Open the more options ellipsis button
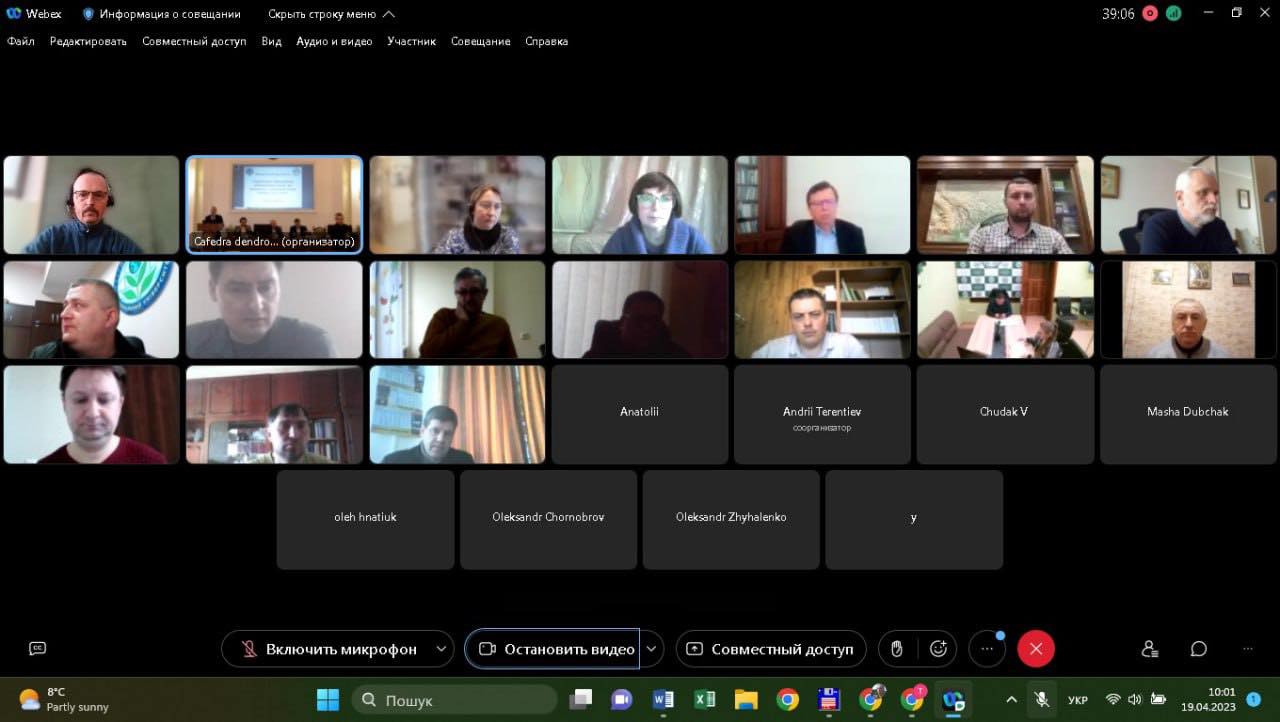This screenshot has height=722, width=1280. click(987, 649)
